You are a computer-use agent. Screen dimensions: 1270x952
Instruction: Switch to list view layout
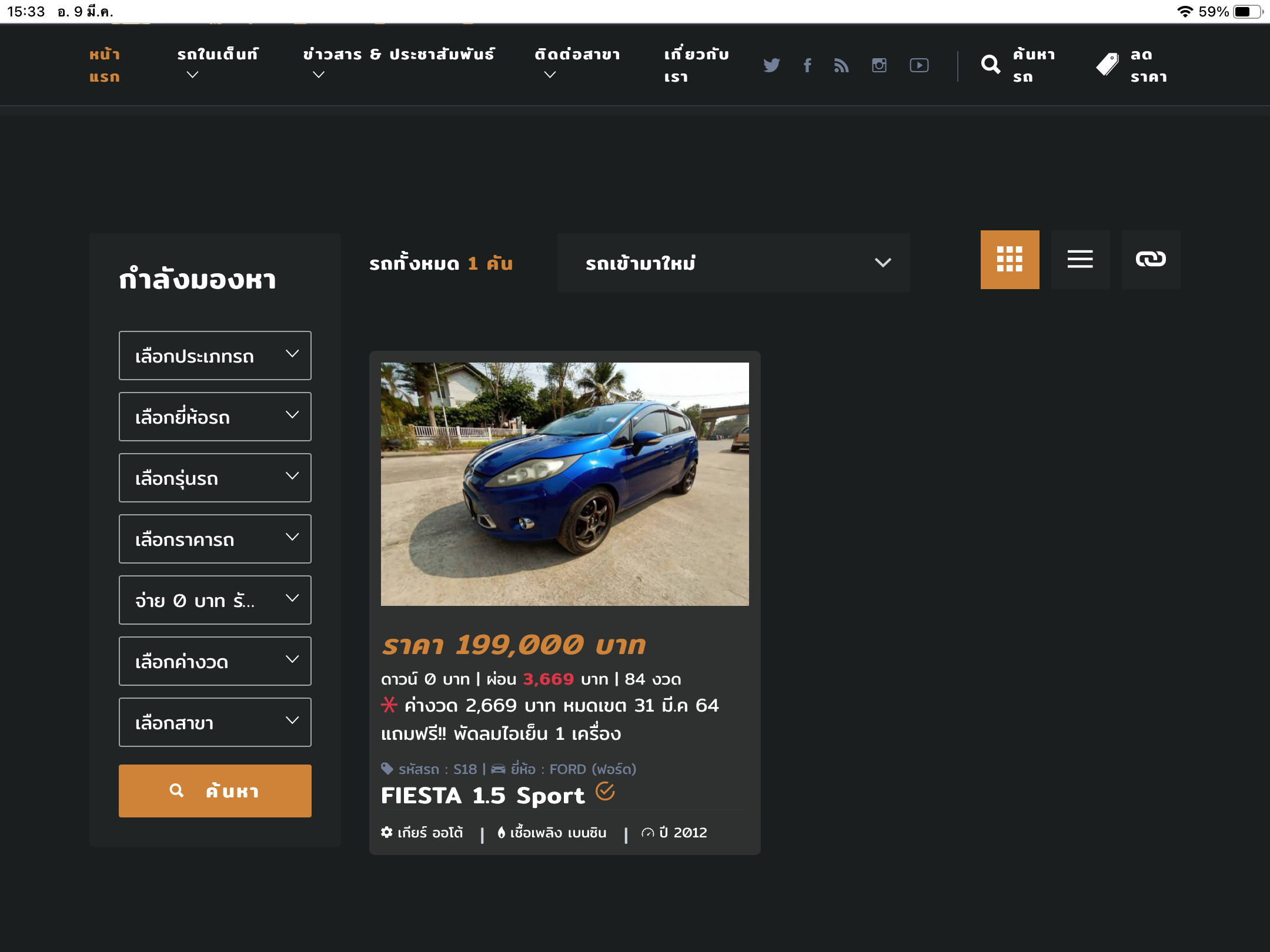tap(1080, 259)
